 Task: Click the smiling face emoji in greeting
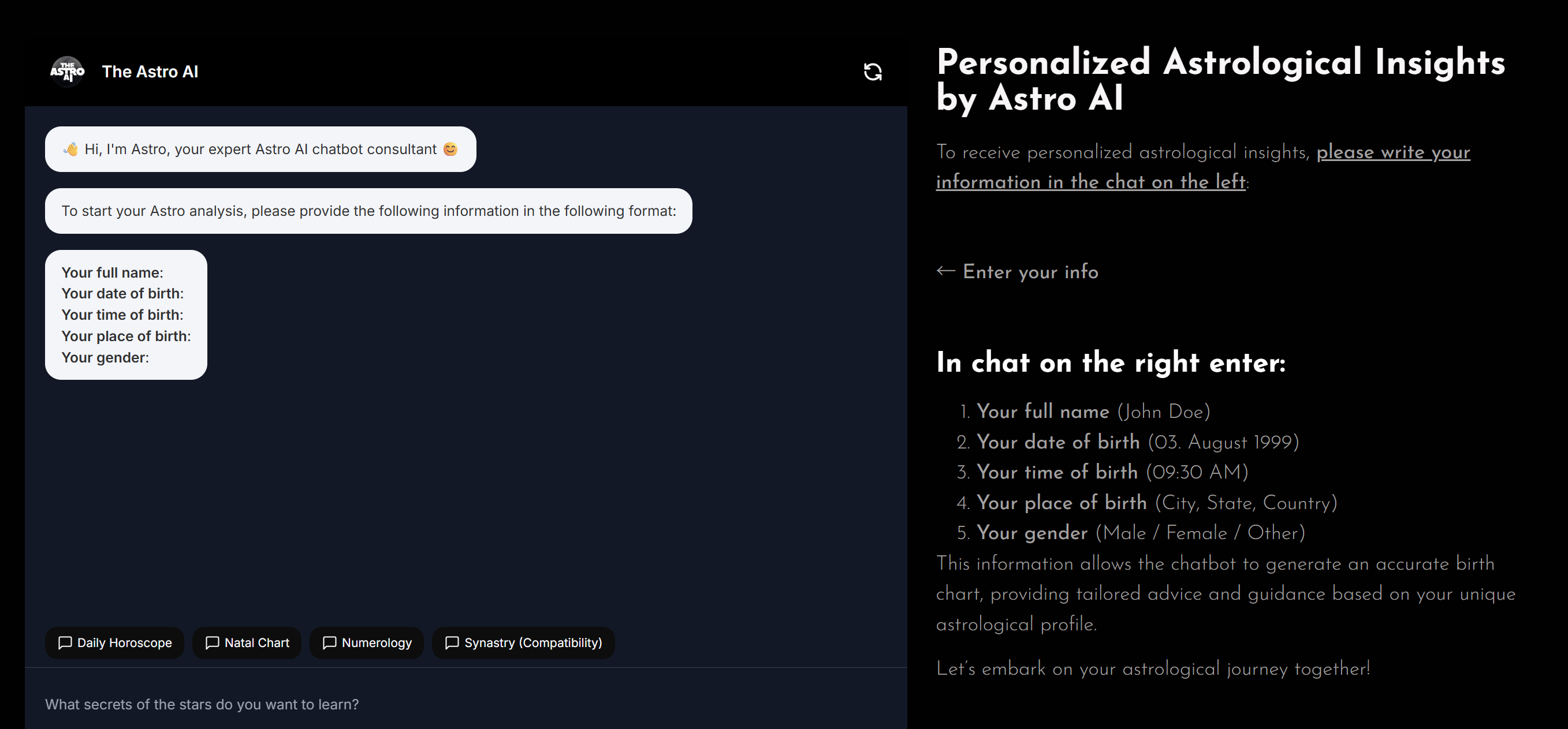450,149
